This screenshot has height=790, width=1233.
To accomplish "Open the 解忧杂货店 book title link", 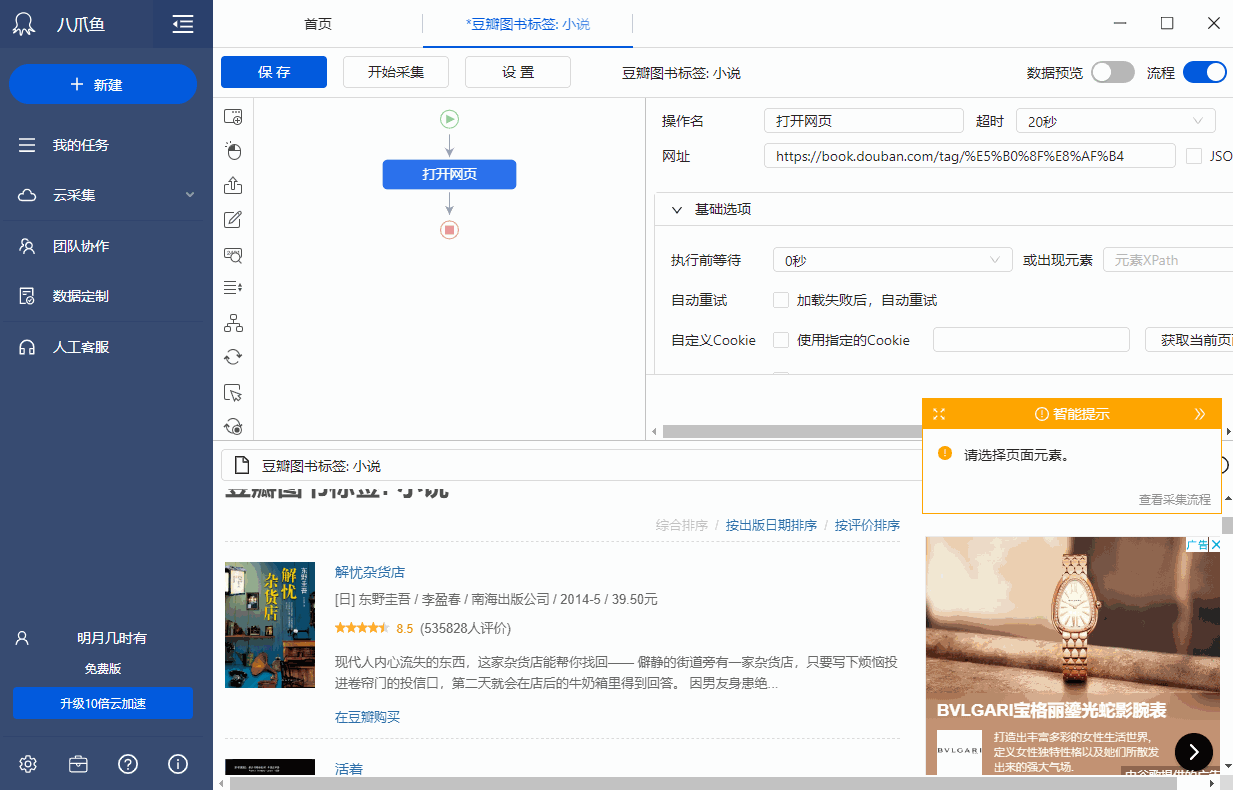I will click(x=370, y=572).
